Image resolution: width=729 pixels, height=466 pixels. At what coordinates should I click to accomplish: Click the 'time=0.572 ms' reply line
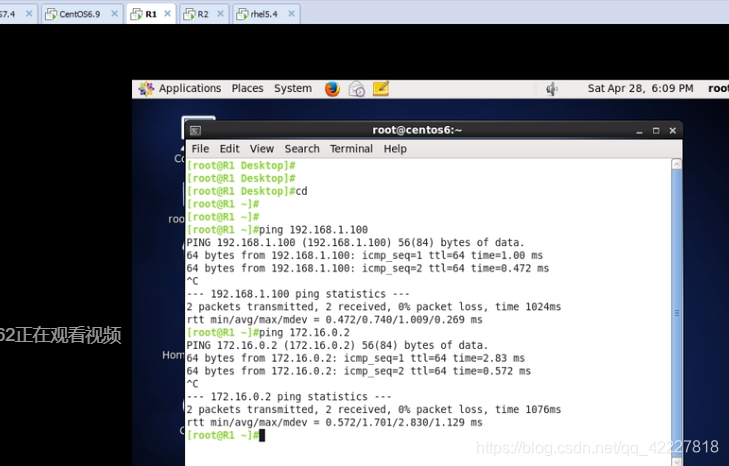coord(358,371)
